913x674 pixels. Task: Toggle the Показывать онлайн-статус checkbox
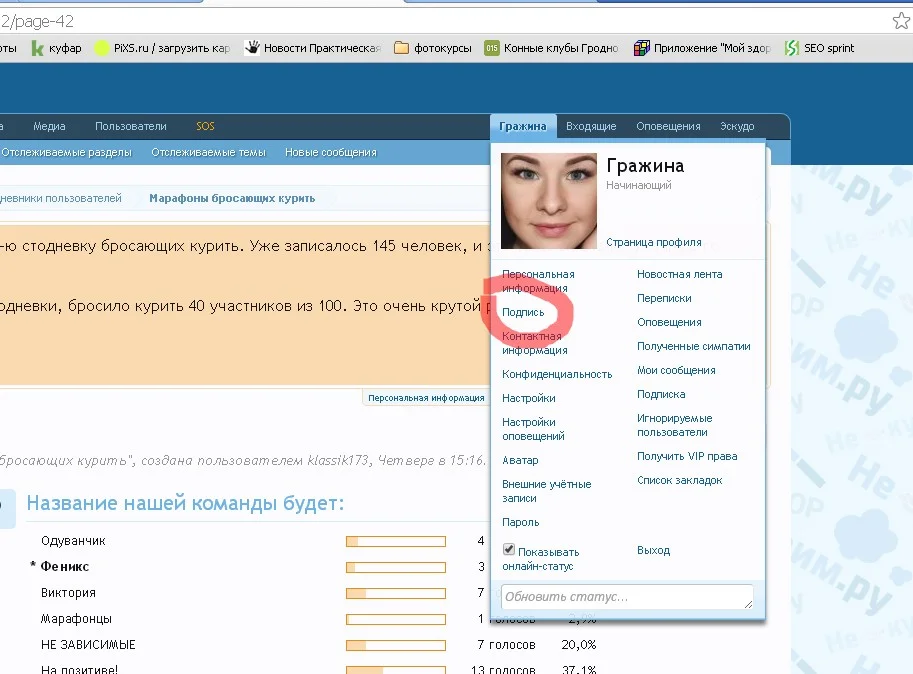point(509,550)
